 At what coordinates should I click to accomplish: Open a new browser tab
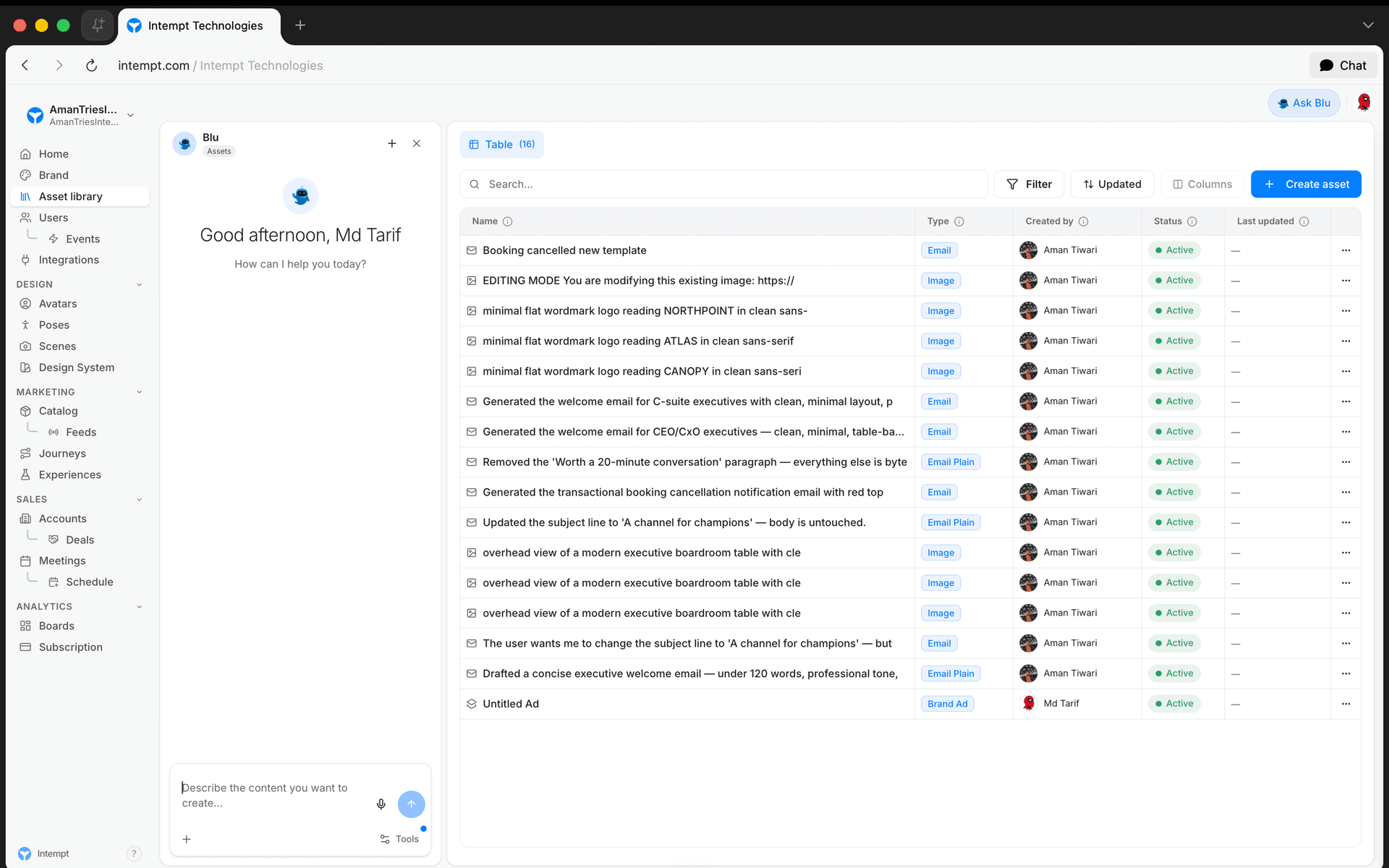pyautogui.click(x=300, y=25)
